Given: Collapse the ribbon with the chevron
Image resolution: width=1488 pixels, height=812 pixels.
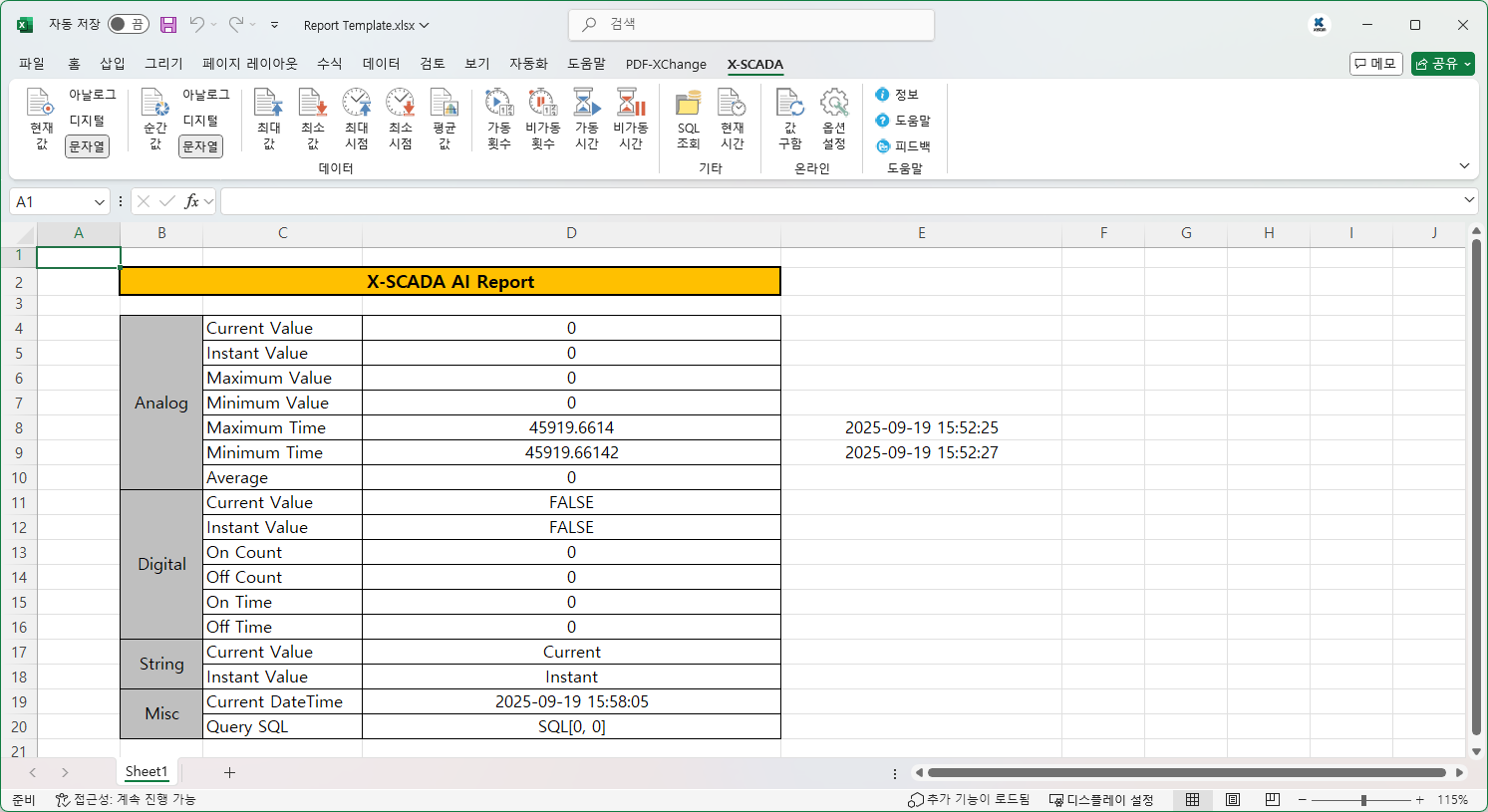Looking at the screenshot, I should pos(1464,165).
